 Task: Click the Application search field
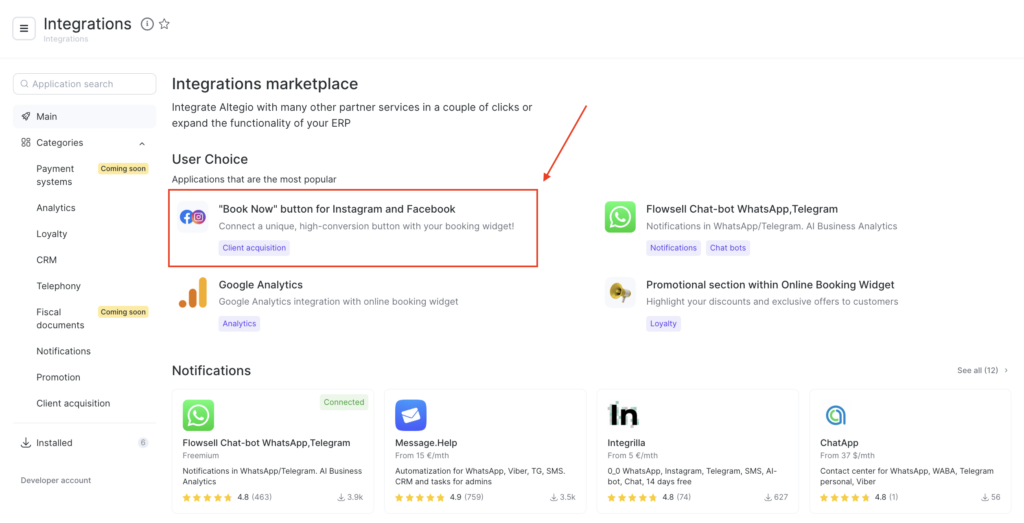coord(85,84)
